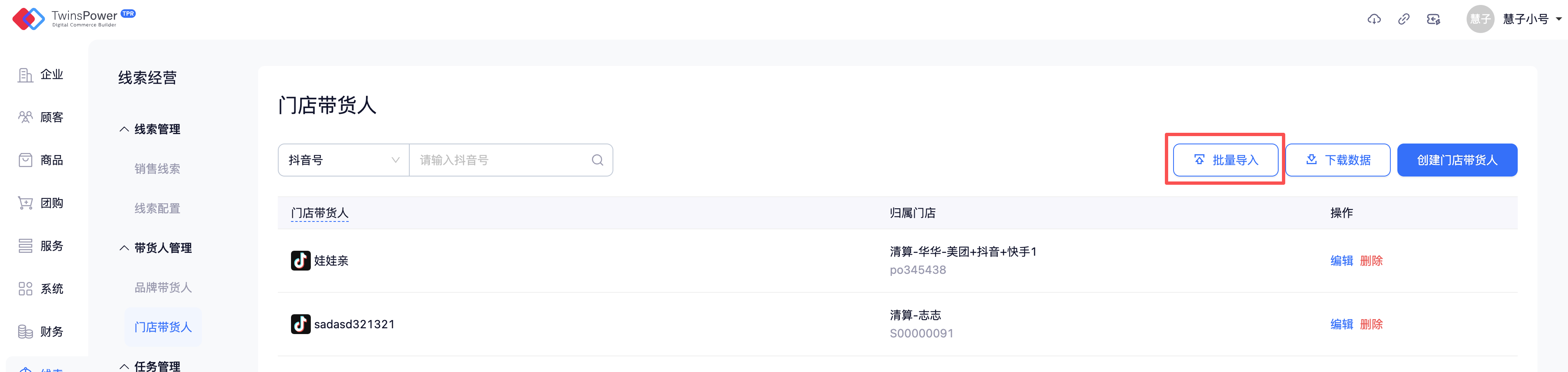Image resolution: width=1568 pixels, height=372 pixels.
Task: Go to 商品 in the sidebar
Action: [x=41, y=160]
